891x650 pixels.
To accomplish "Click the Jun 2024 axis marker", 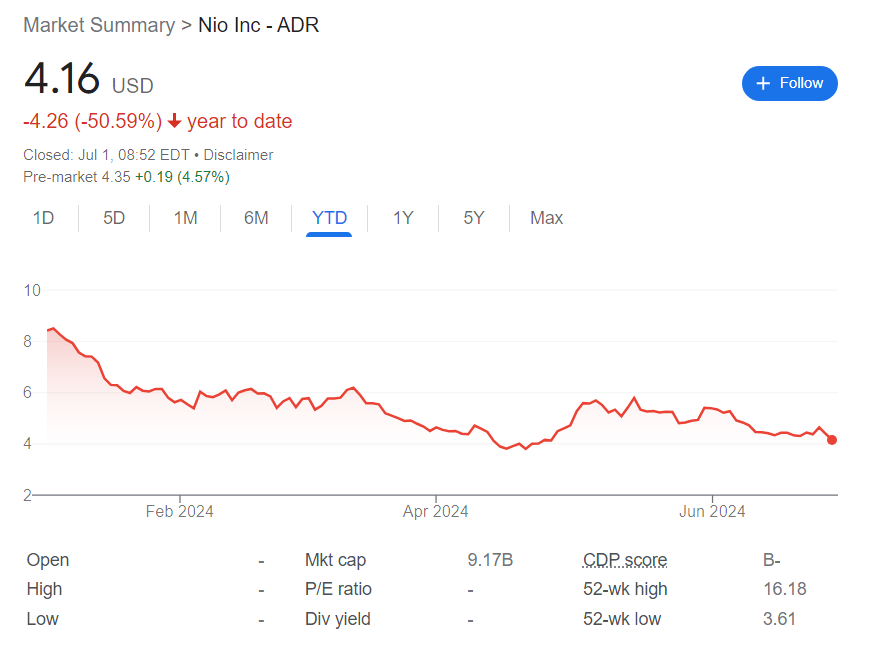I will (x=712, y=511).
